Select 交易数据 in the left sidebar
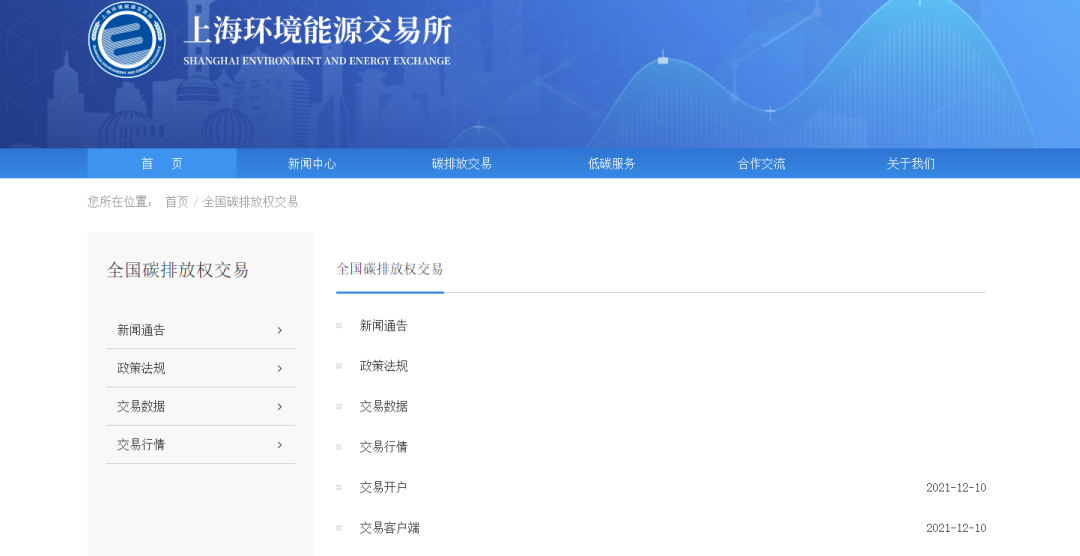 pos(200,406)
